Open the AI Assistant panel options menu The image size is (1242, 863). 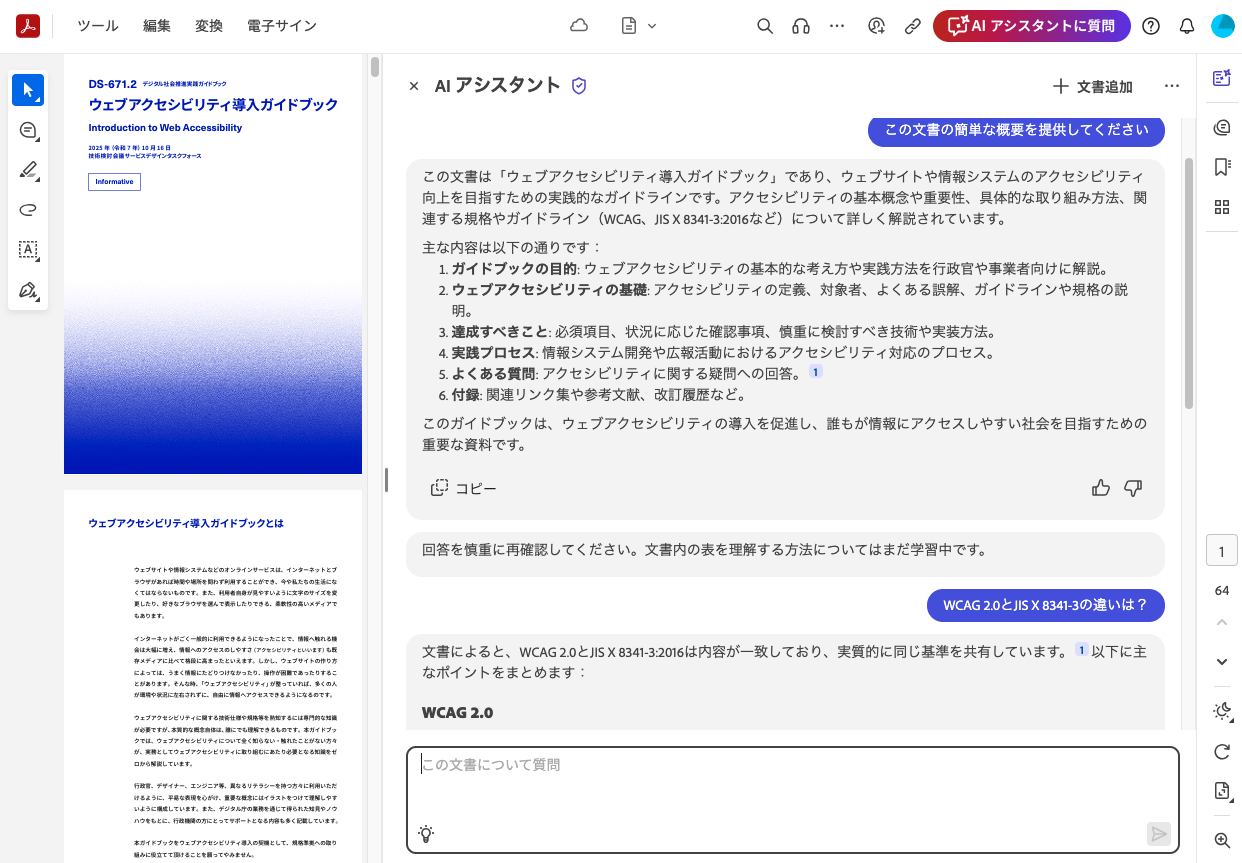click(1172, 86)
